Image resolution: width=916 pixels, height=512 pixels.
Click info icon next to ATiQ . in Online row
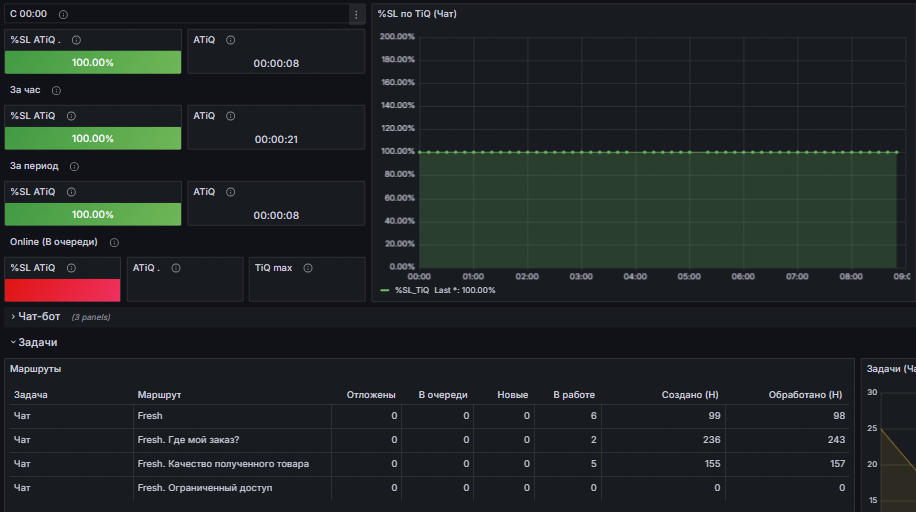click(x=176, y=268)
